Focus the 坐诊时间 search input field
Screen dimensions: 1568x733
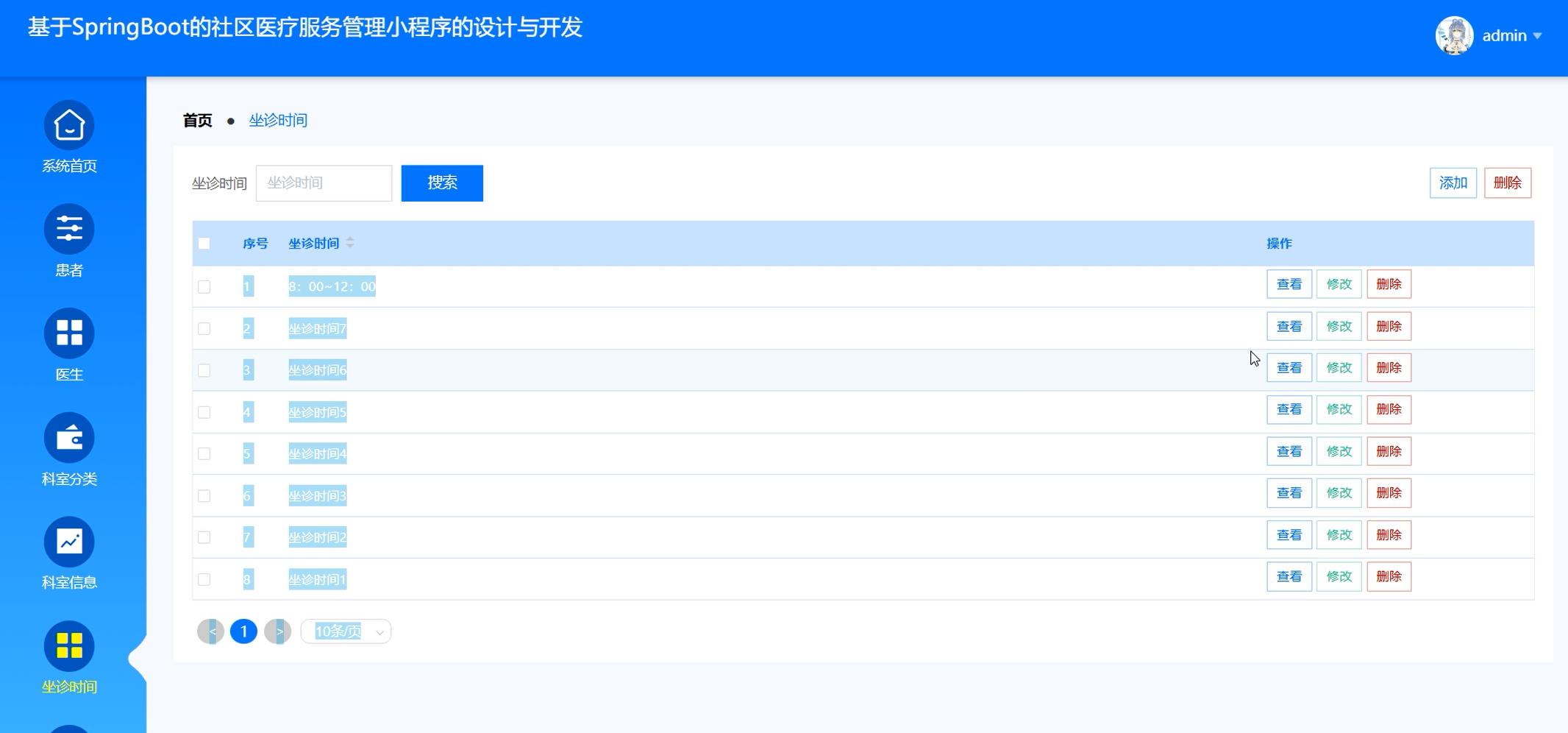point(324,183)
